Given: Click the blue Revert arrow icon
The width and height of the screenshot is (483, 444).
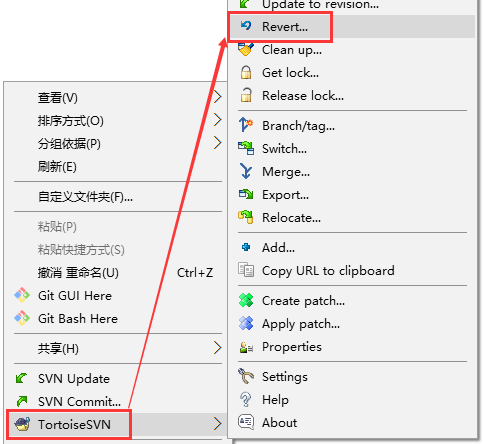Looking at the screenshot, I should pyautogui.click(x=246, y=26).
